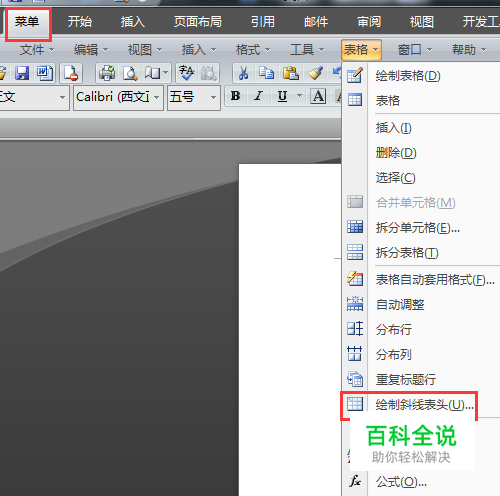Expand the 帮助 classic menu
The width and height of the screenshot is (500, 496).
click(x=469, y=50)
